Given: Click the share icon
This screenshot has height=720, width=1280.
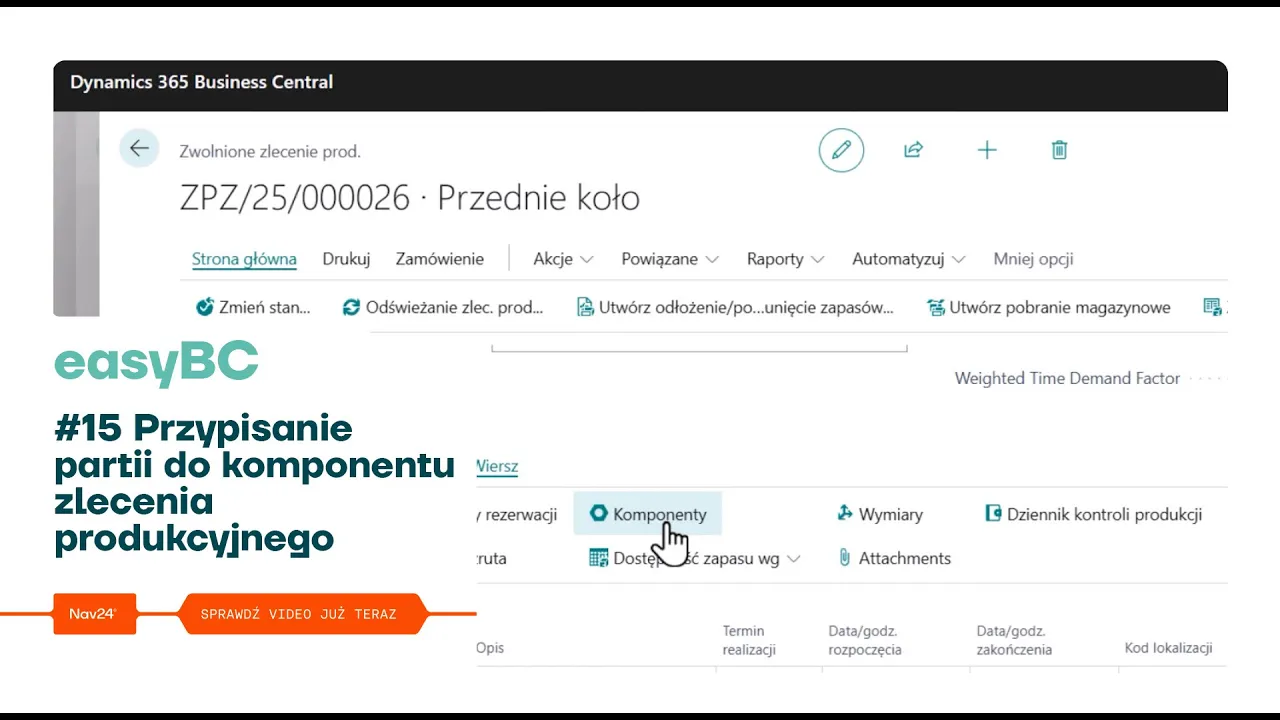Looking at the screenshot, I should tap(913, 150).
